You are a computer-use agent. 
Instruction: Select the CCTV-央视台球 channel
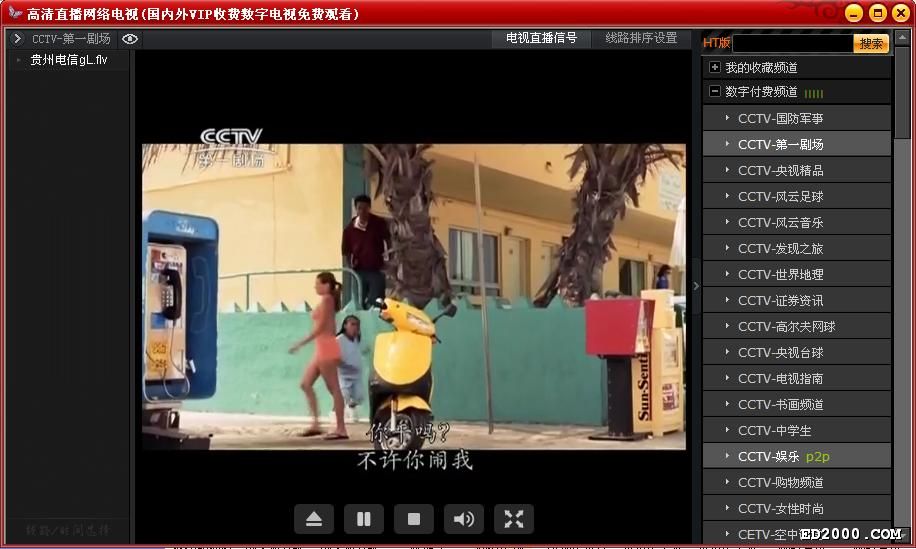(x=797, y=352)
